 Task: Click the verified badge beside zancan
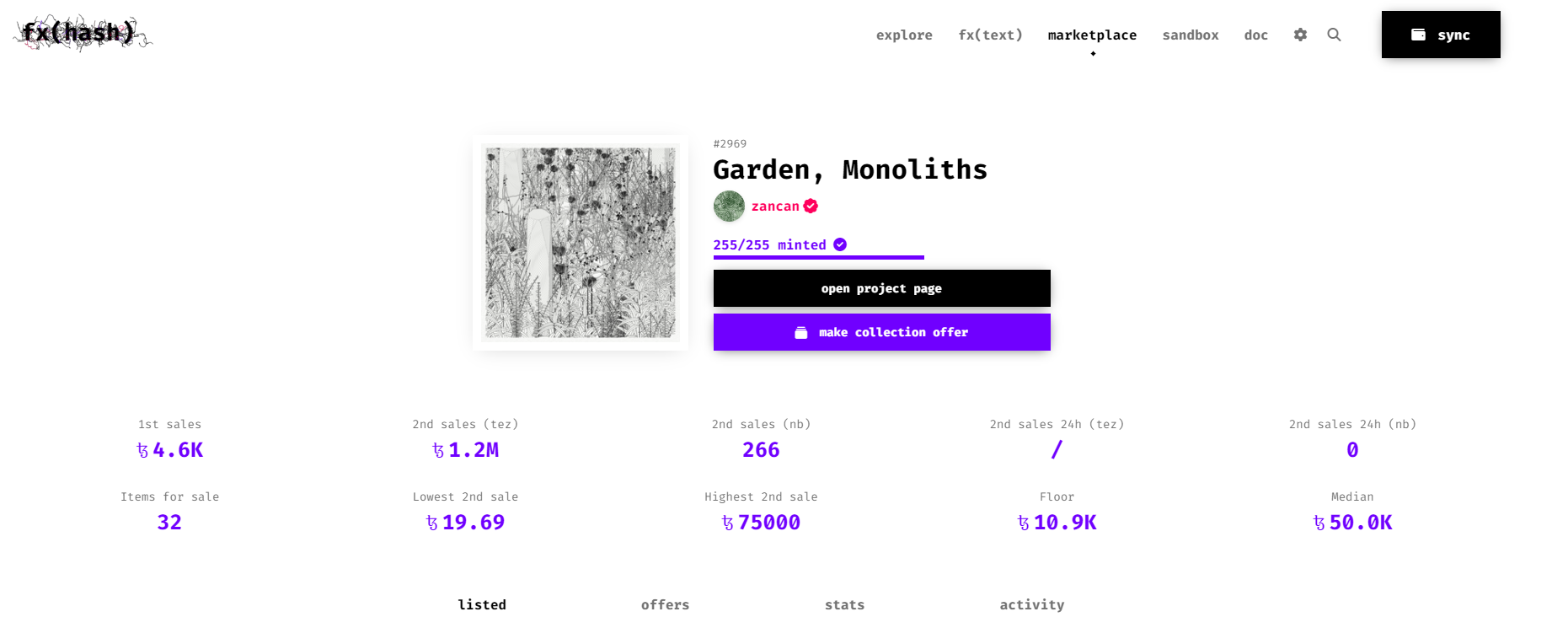coord(811,207)
